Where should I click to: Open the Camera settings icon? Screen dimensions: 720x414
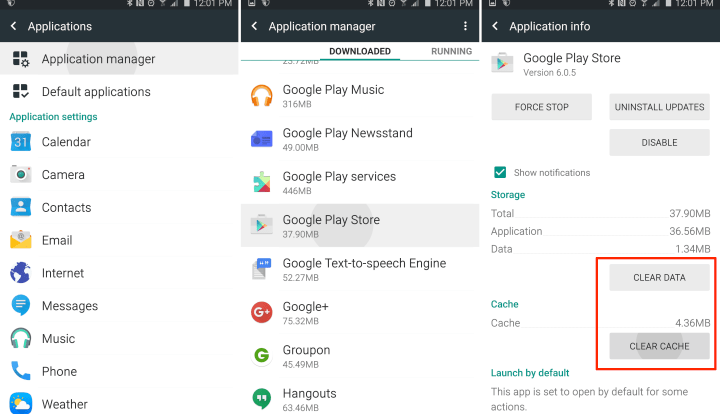[21, 175]
